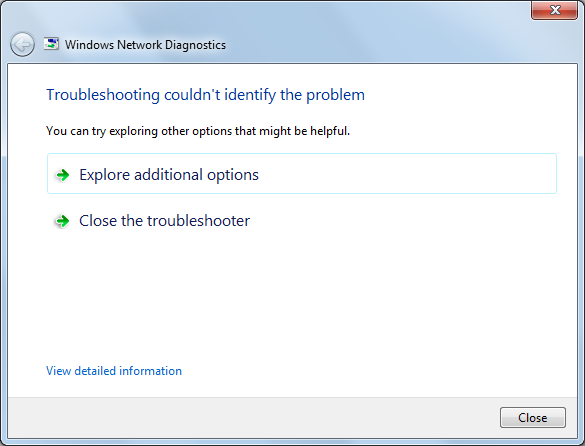Click the word 'information' in the bottom link
The width and height of the screenshot is (585, 446).
(150, 371)
